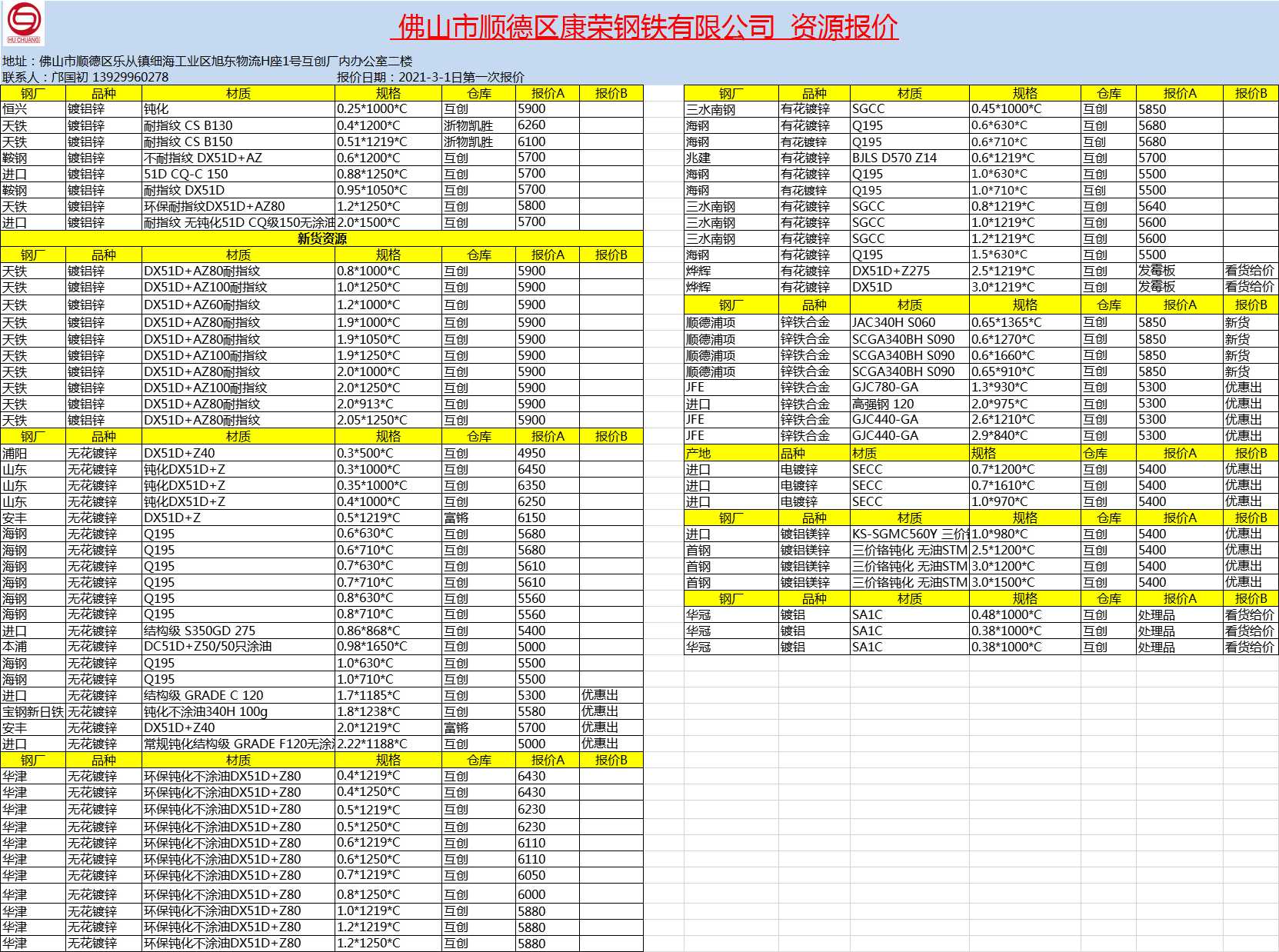Click the 2.5*1219*C spec cell
This screenshot has height=952, width=1279.
pyautogui.click(x=1025, y=271)
